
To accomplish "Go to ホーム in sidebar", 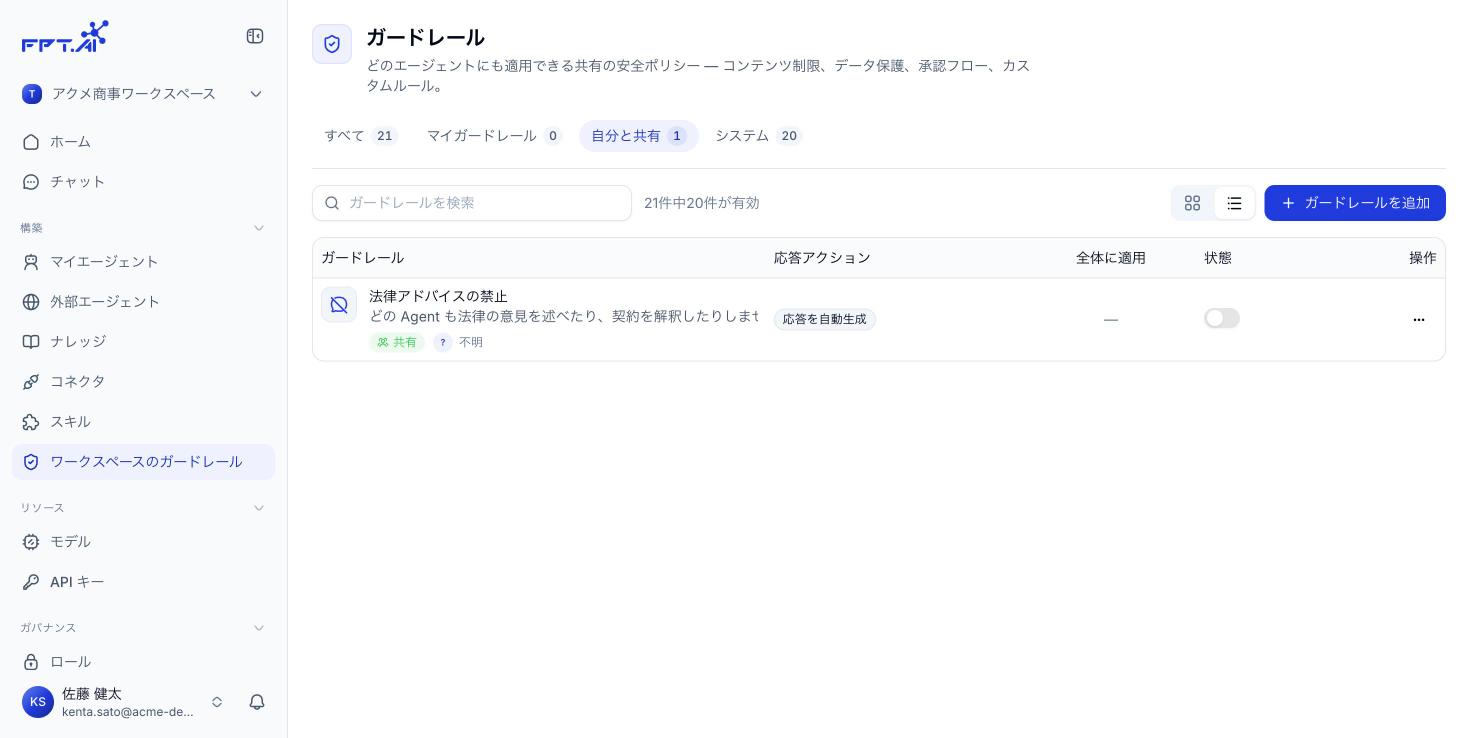I will [143, 142].
